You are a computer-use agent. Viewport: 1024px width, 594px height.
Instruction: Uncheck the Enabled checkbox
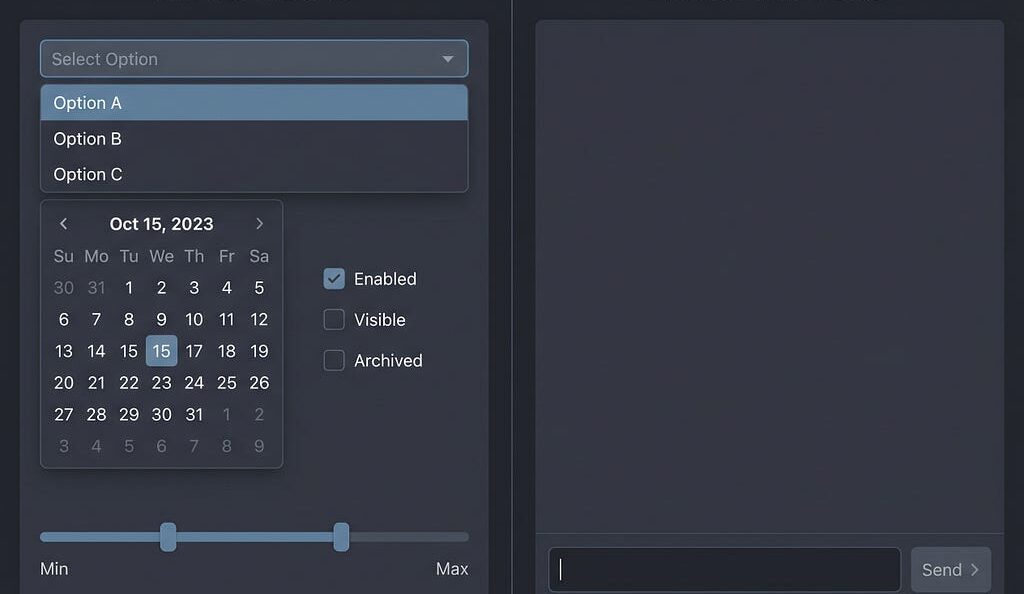334,279
